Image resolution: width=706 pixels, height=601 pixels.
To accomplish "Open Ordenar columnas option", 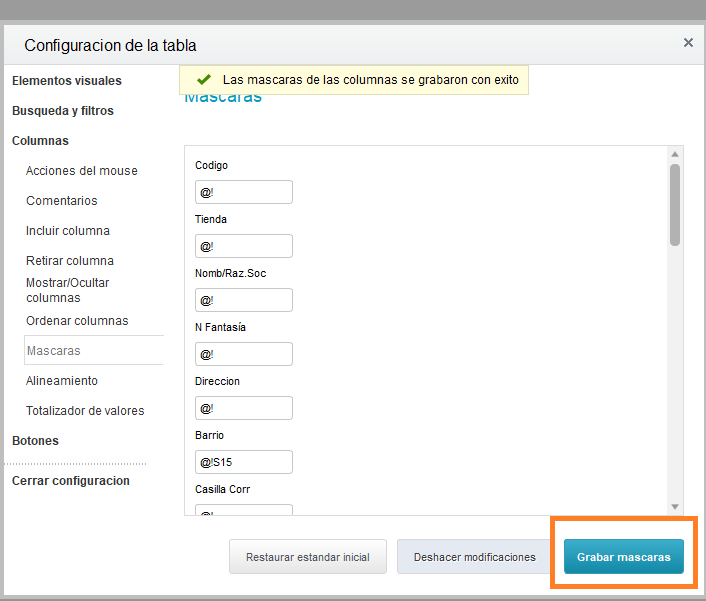I will point(77,321).
